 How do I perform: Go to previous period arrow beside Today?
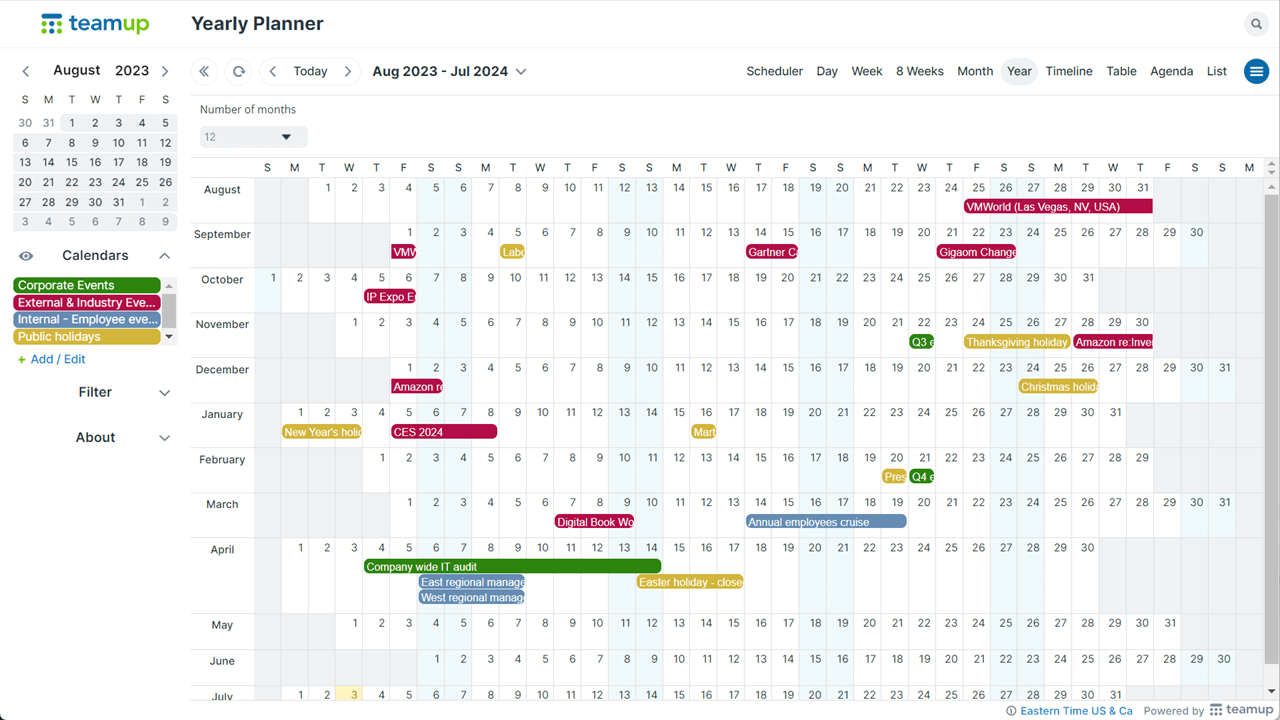(x=273, y=71)
